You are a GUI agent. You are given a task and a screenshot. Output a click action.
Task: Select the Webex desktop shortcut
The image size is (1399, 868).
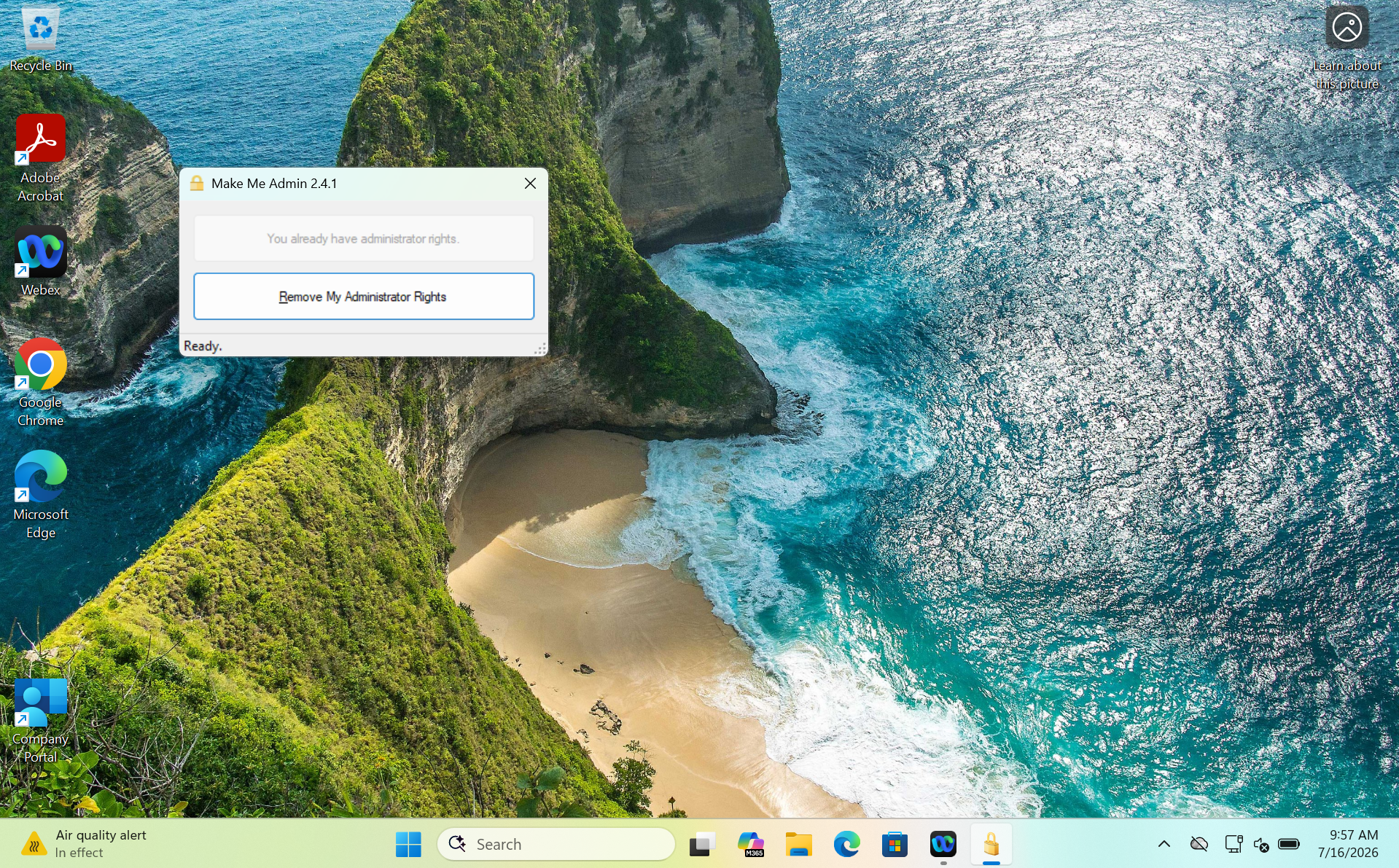(x=41, y=261)
